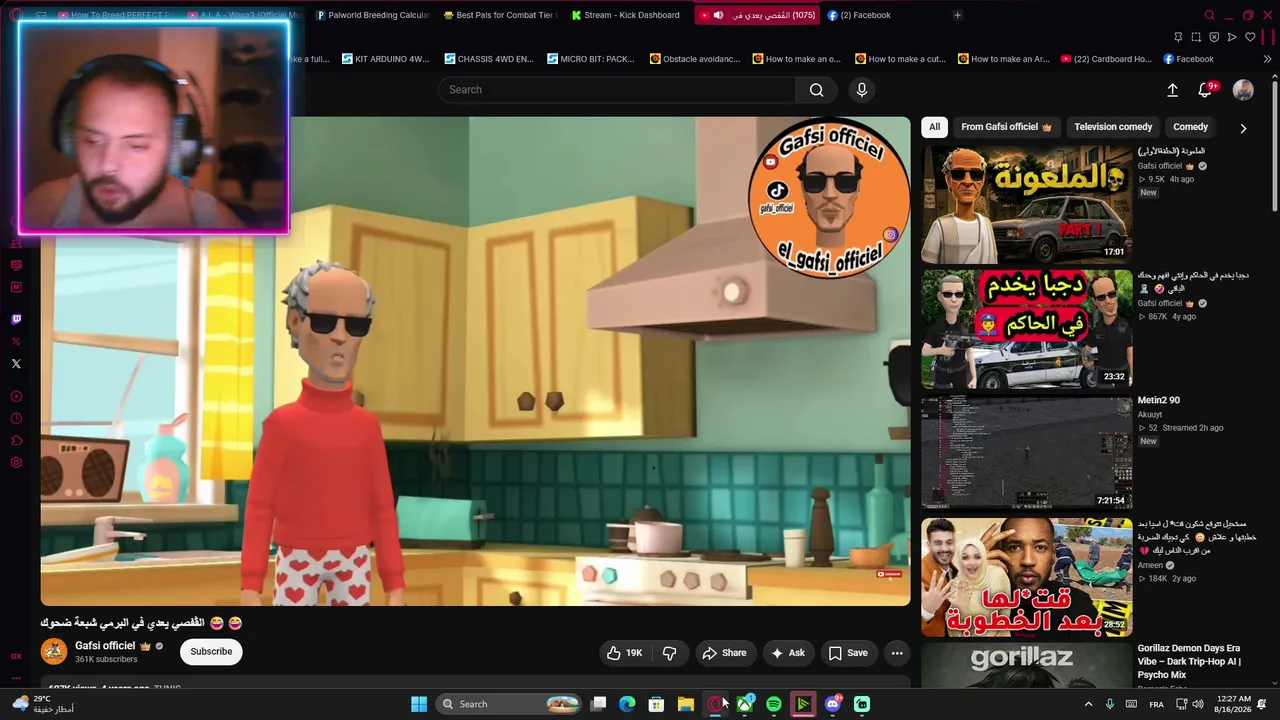Switch to the (2) Facebook tab

point(859,15)
